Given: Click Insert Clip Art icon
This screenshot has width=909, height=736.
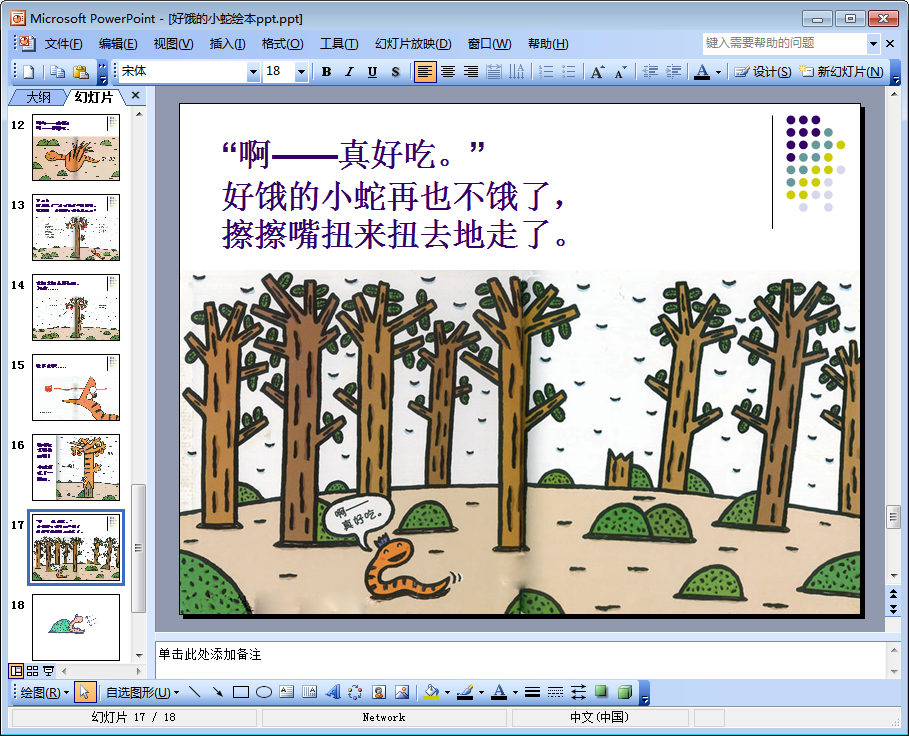Looking at the screenshot, I should coord(379,693).
